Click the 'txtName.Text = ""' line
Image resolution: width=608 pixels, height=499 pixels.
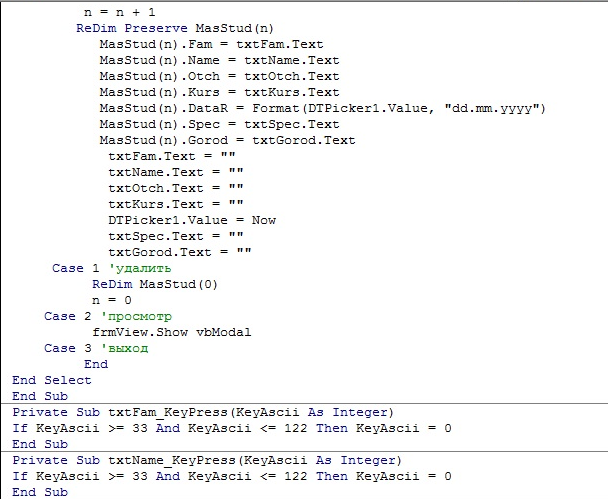[x=176, y=172]
